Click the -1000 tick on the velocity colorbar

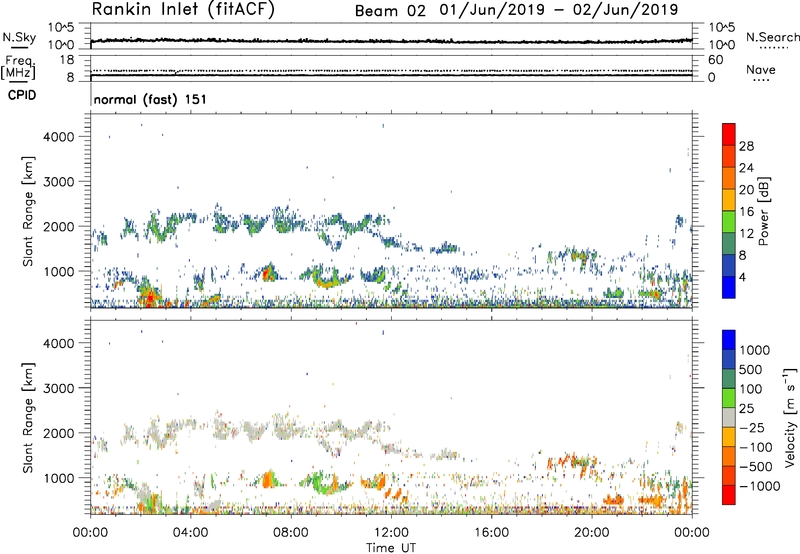tap(760, 486)
